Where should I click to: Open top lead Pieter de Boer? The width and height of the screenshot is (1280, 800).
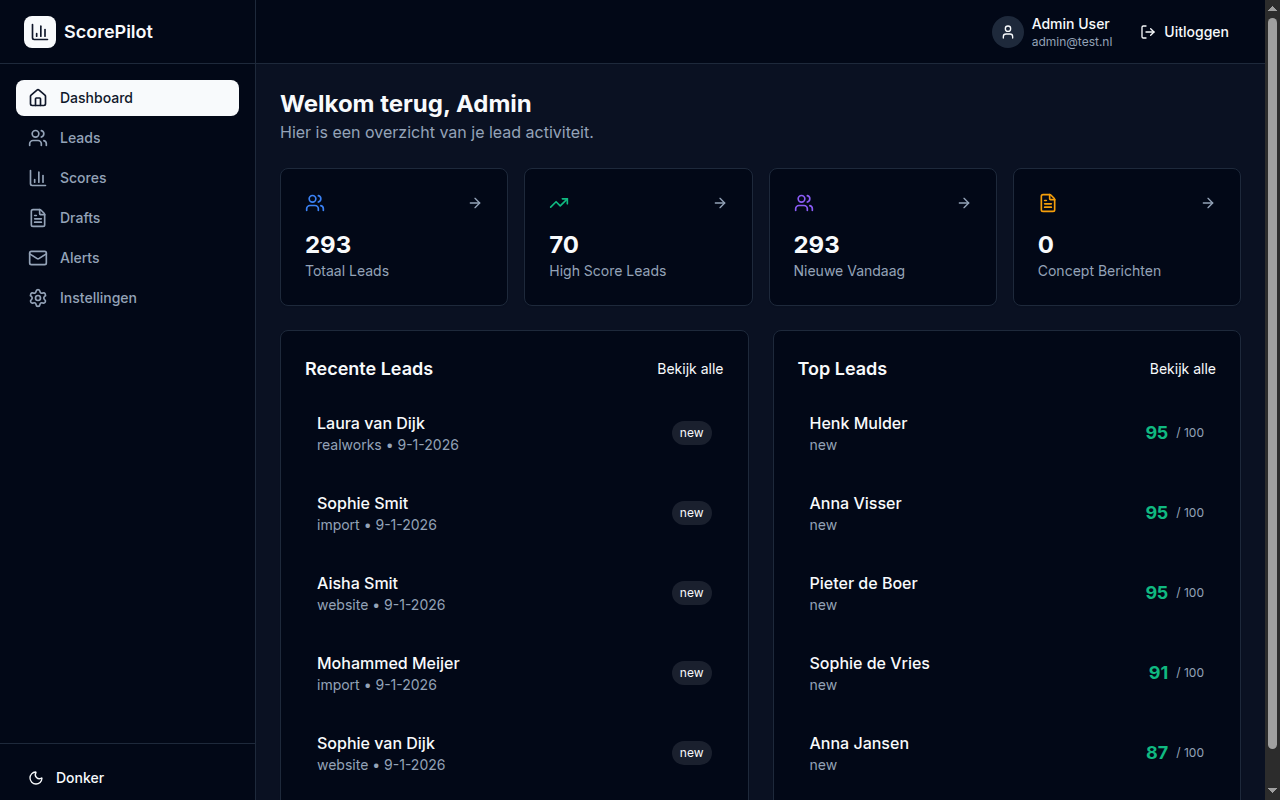pos(1007,593)
